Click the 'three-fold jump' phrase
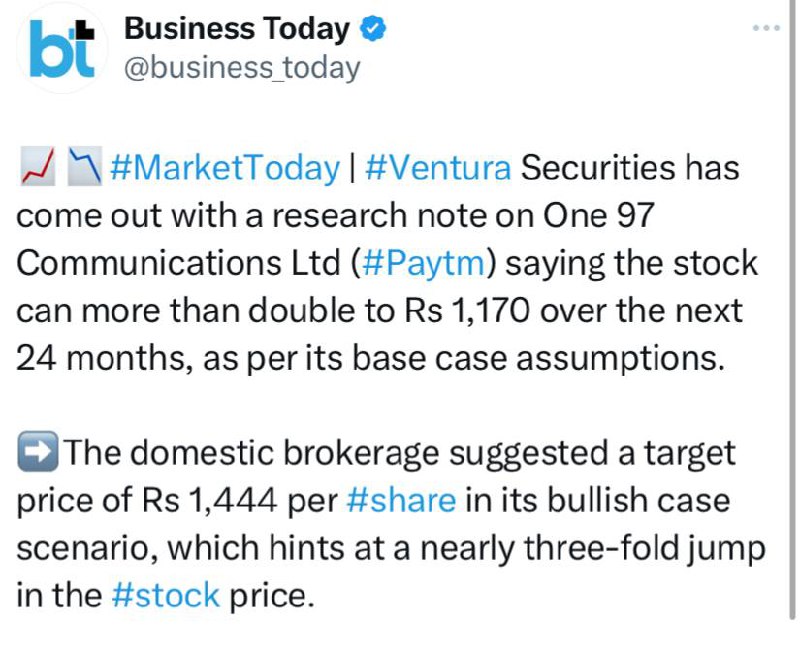The width and height of the screenshot is (800, 653). tap(645, 548)
